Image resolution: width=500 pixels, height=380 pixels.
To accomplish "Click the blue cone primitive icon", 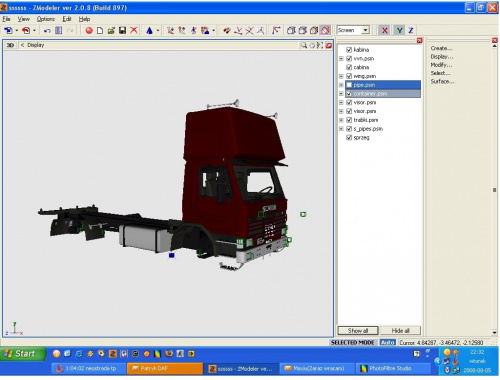I will (x=149, y=31).
